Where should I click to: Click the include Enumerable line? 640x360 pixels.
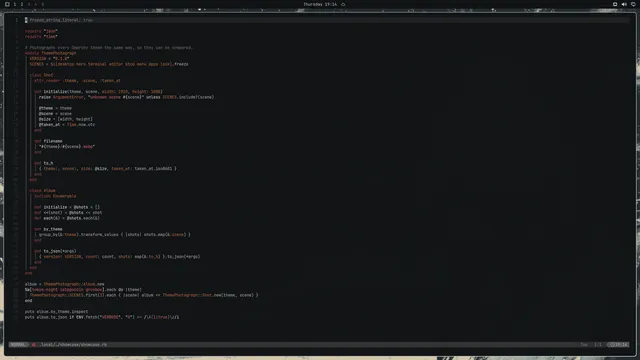pyautogui.click(x=55, y=196)
